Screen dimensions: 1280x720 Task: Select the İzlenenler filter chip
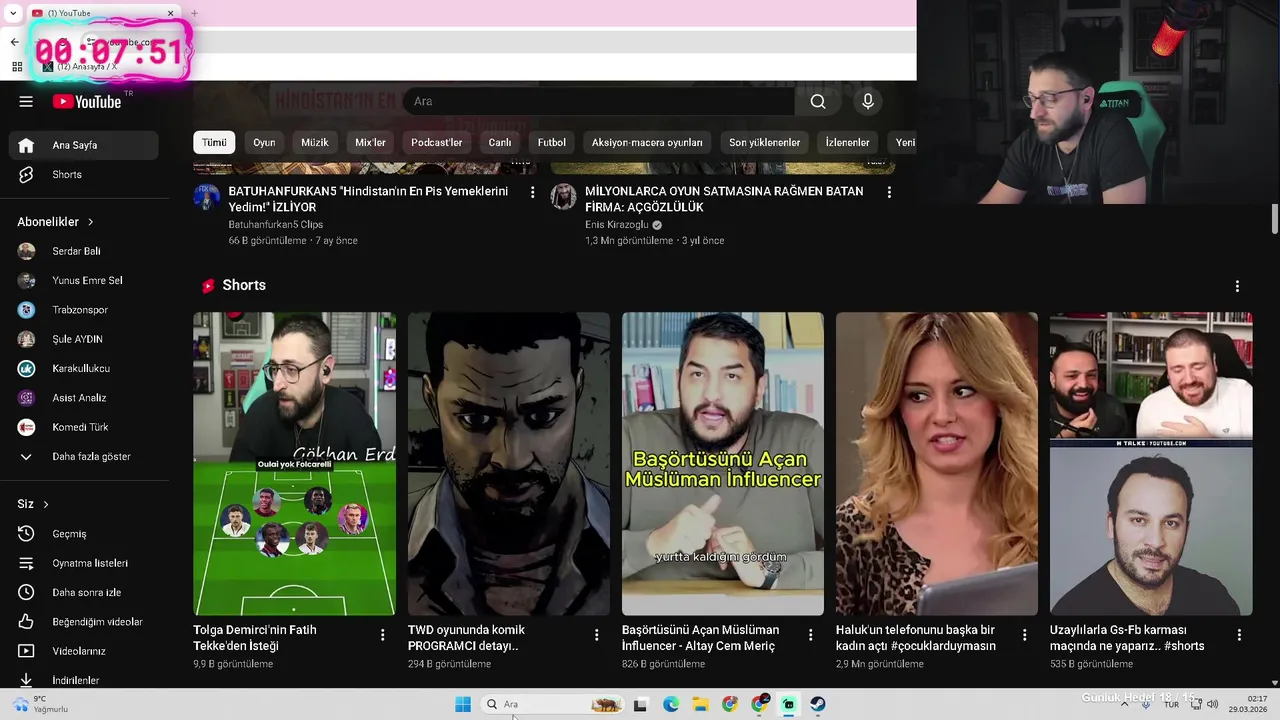pos(847,142)
